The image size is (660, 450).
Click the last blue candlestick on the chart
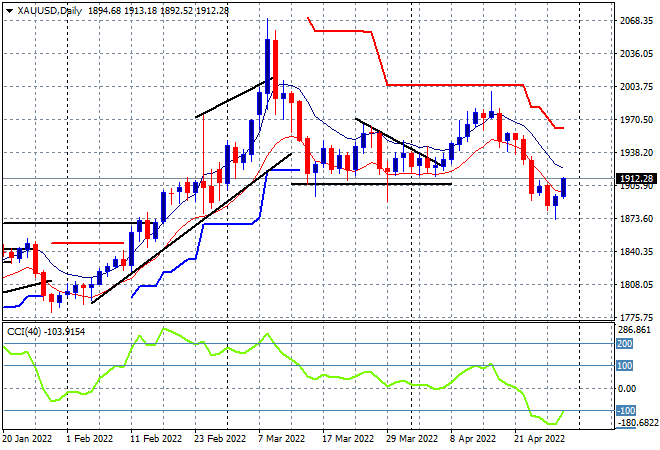click(564, 187)
